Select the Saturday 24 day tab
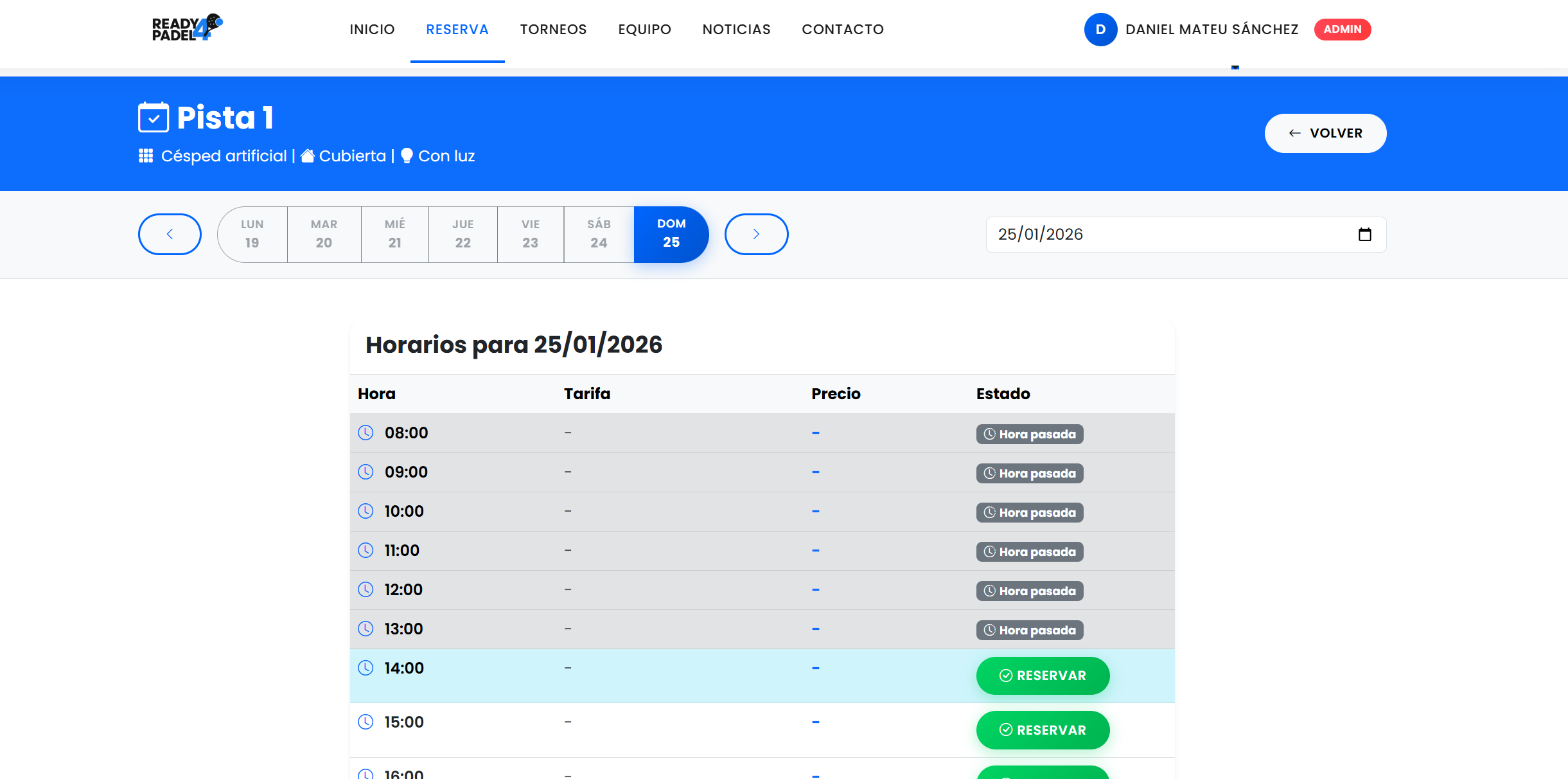The width and height of the screenshot is (1568, 779). (x=599, y=234)
